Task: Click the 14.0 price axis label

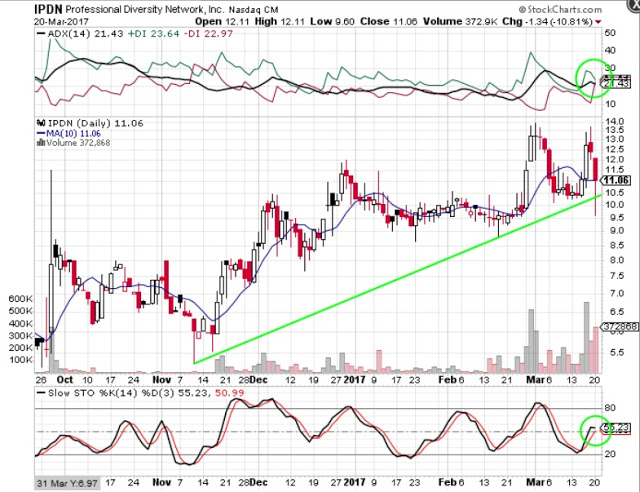Action: (x=615, y=122)
